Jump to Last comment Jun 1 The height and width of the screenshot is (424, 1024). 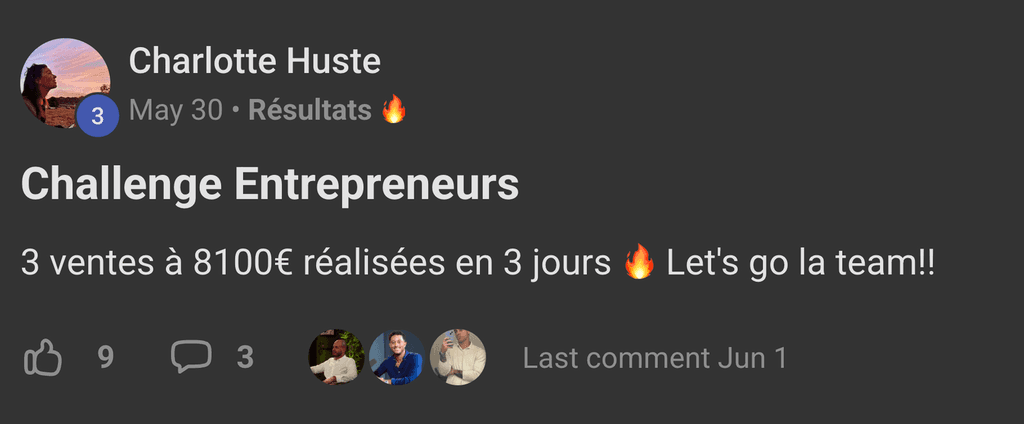655,358
